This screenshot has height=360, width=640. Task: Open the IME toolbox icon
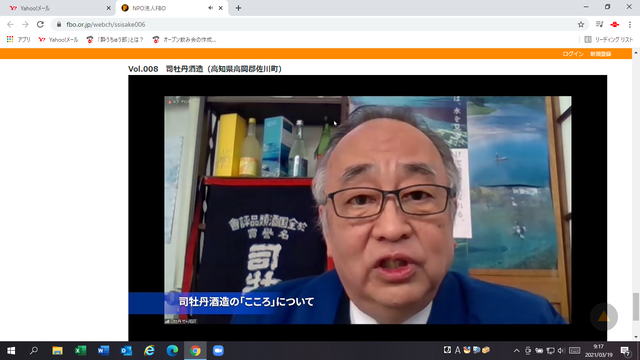[x=486, y=350]
